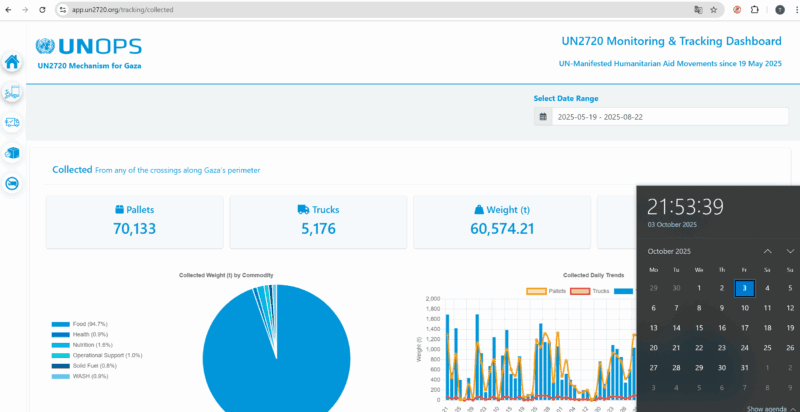This screenshot has height=412, width=800.
Task: Click the calendar icon beside date range
Action: click(543, 117)
